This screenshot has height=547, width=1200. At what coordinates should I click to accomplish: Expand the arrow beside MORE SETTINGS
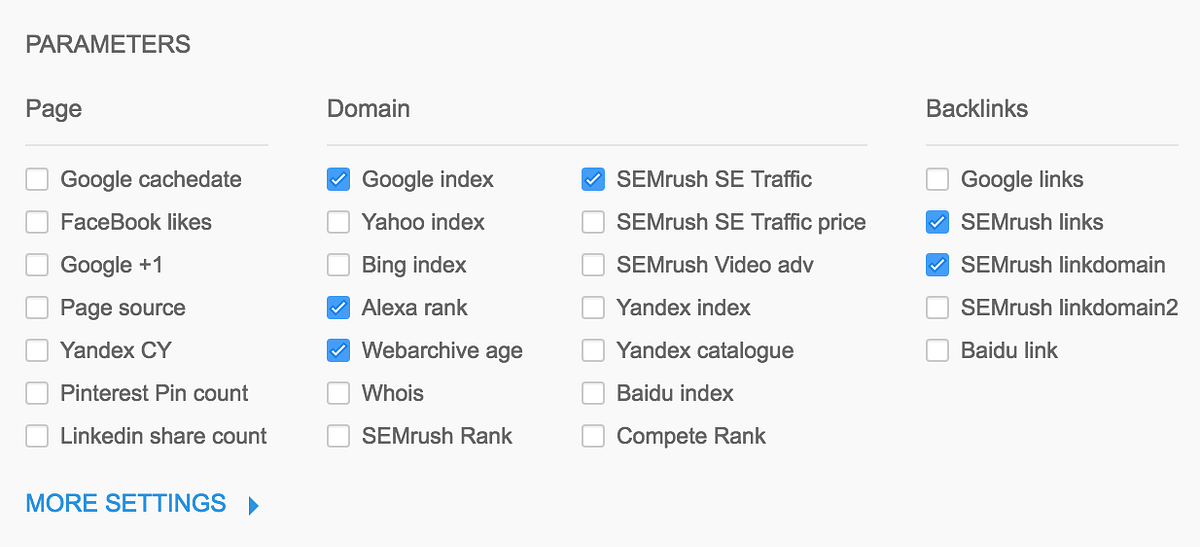click(x=253, y=505)
